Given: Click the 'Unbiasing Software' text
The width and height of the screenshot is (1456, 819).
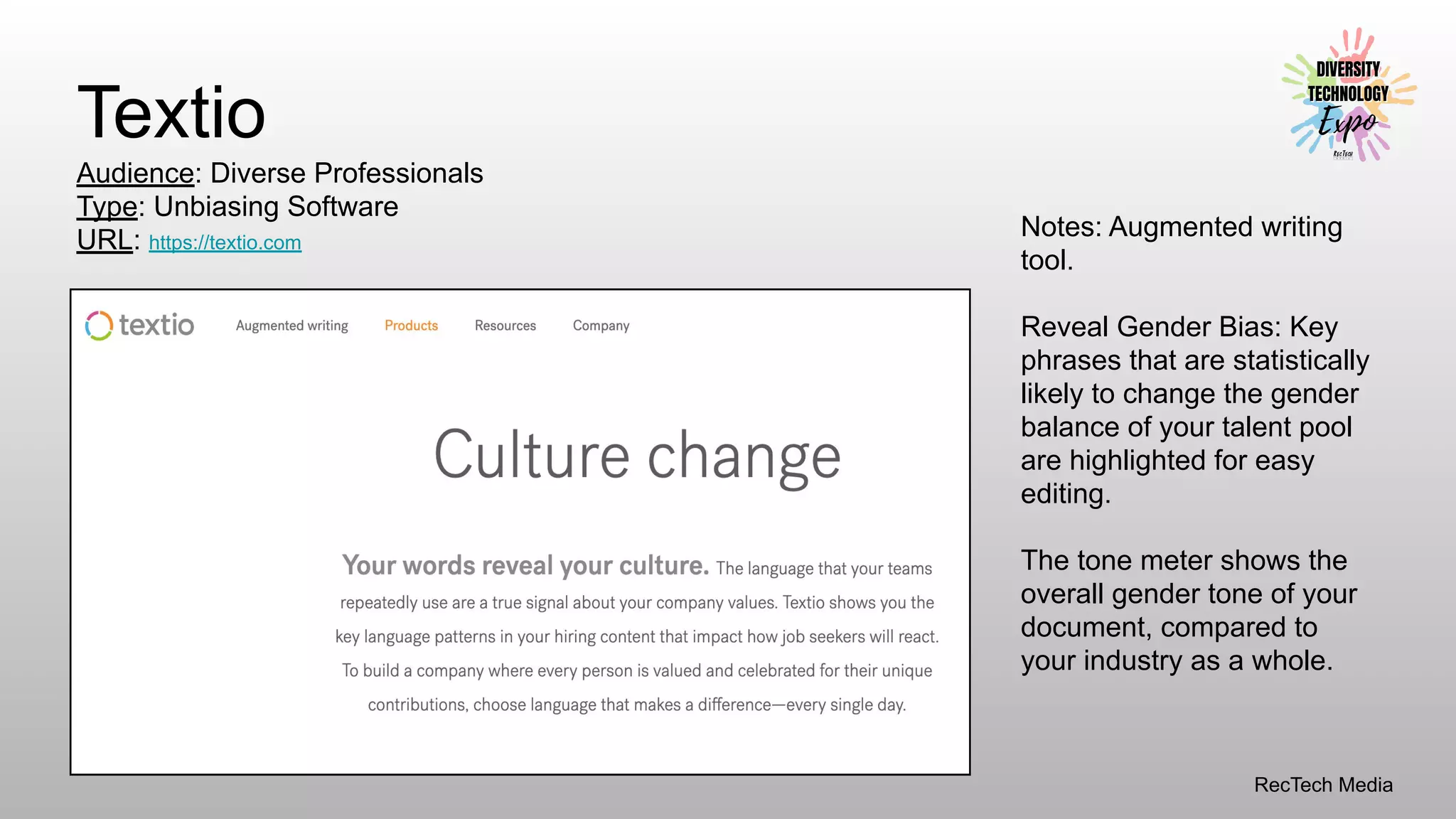Looking at the screenshot, I should tap(276, 207).
